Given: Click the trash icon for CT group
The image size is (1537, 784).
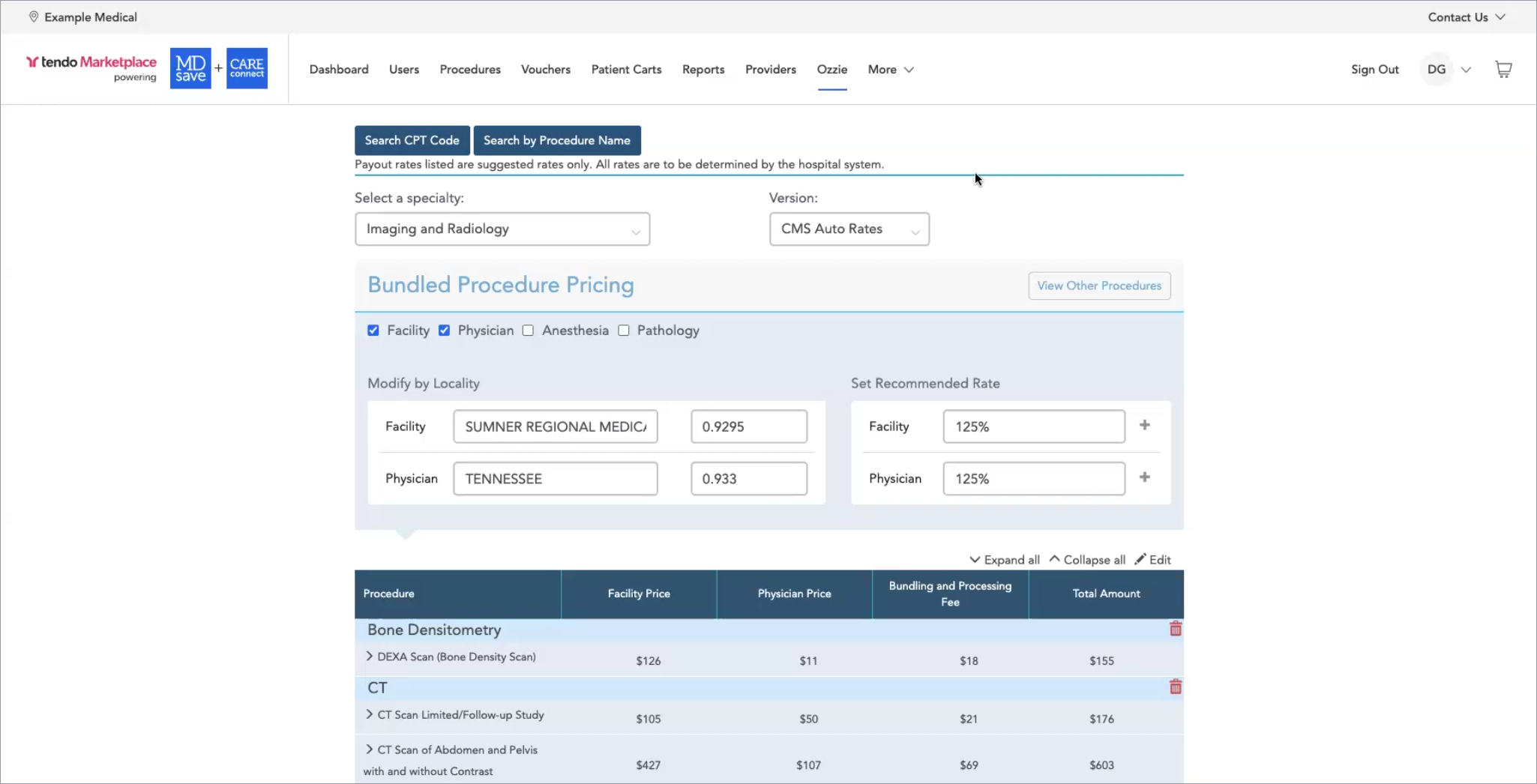Looking at the screenshot, I should 1175,687.
